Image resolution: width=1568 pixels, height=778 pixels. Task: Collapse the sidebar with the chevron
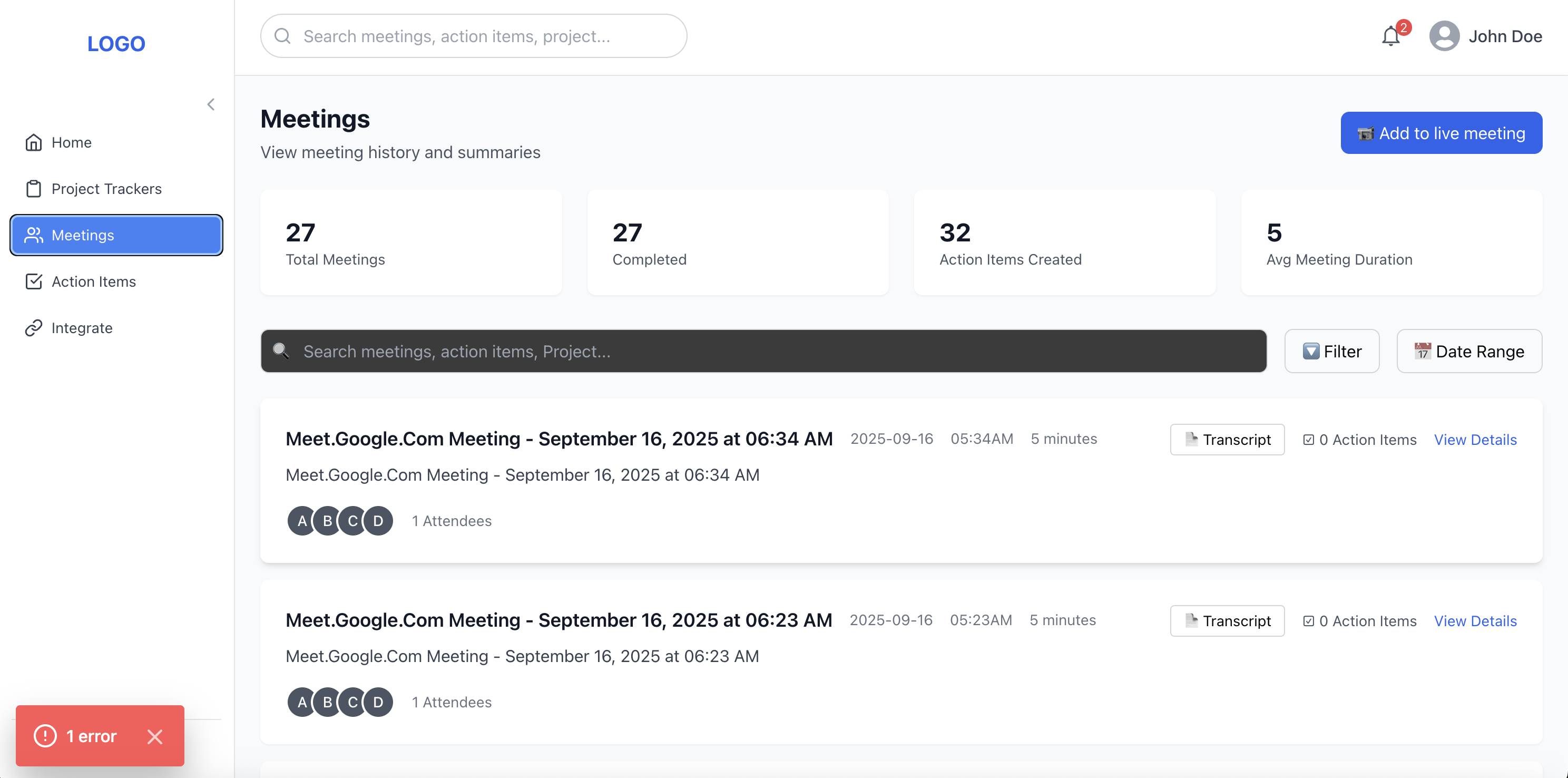pyautogui.click(x=211, y=105)
